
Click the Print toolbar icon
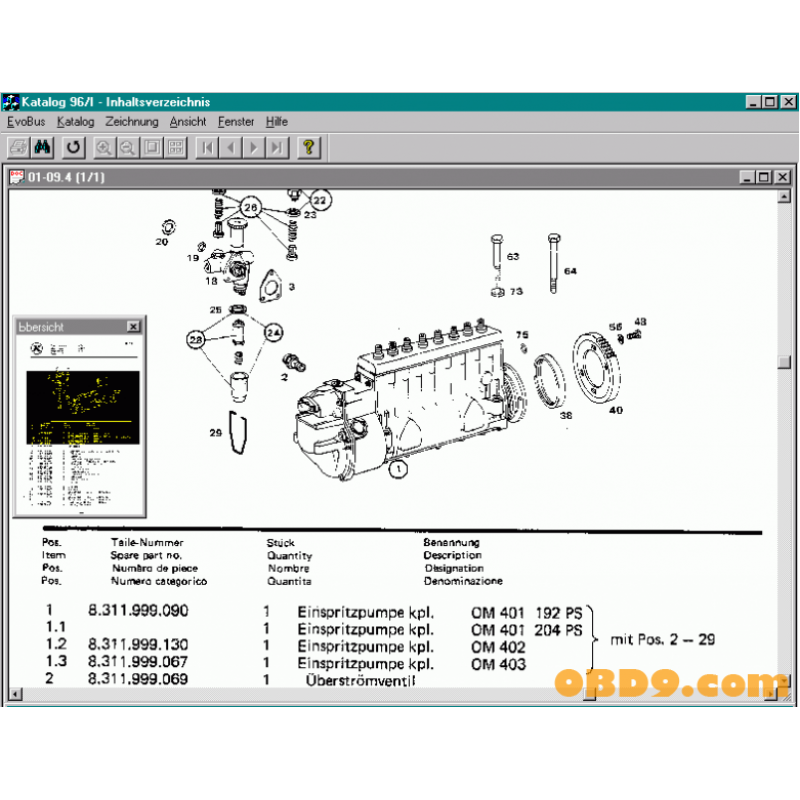point(18,148)
